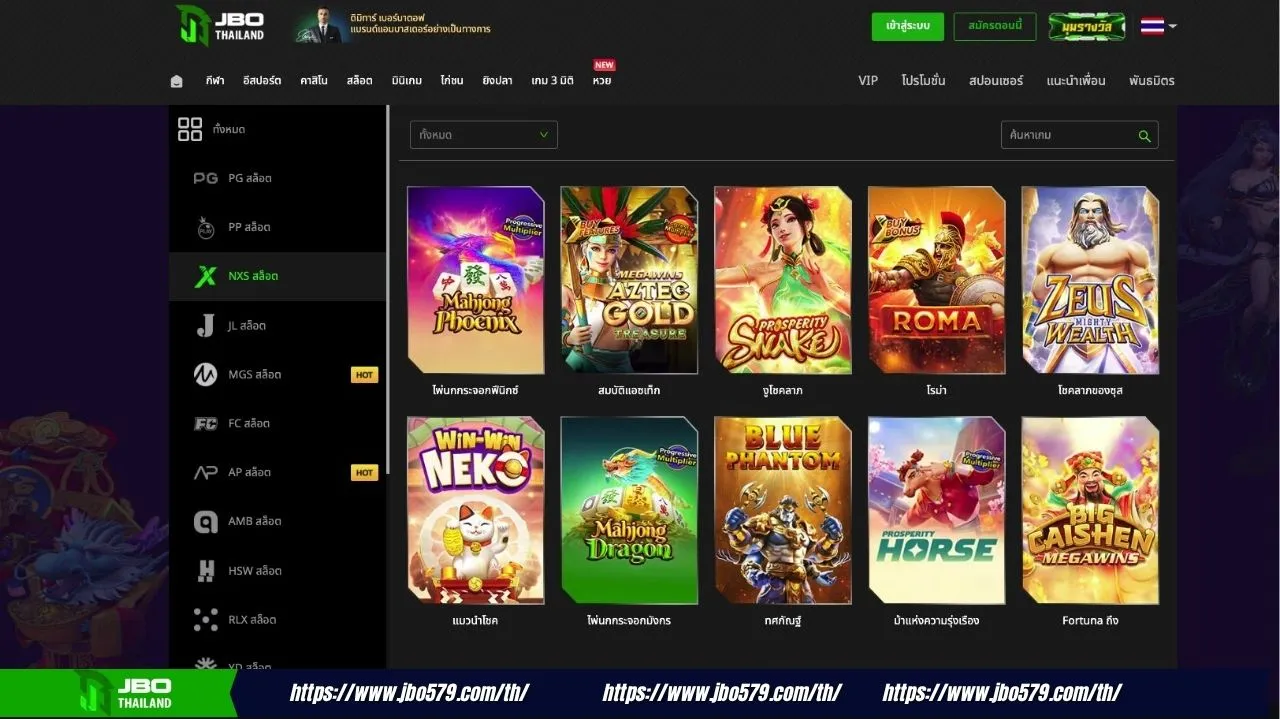Open the มินิเกม menu item
Image resolution: width=1280 pixels, height=719 pixels.
(407, 81)
